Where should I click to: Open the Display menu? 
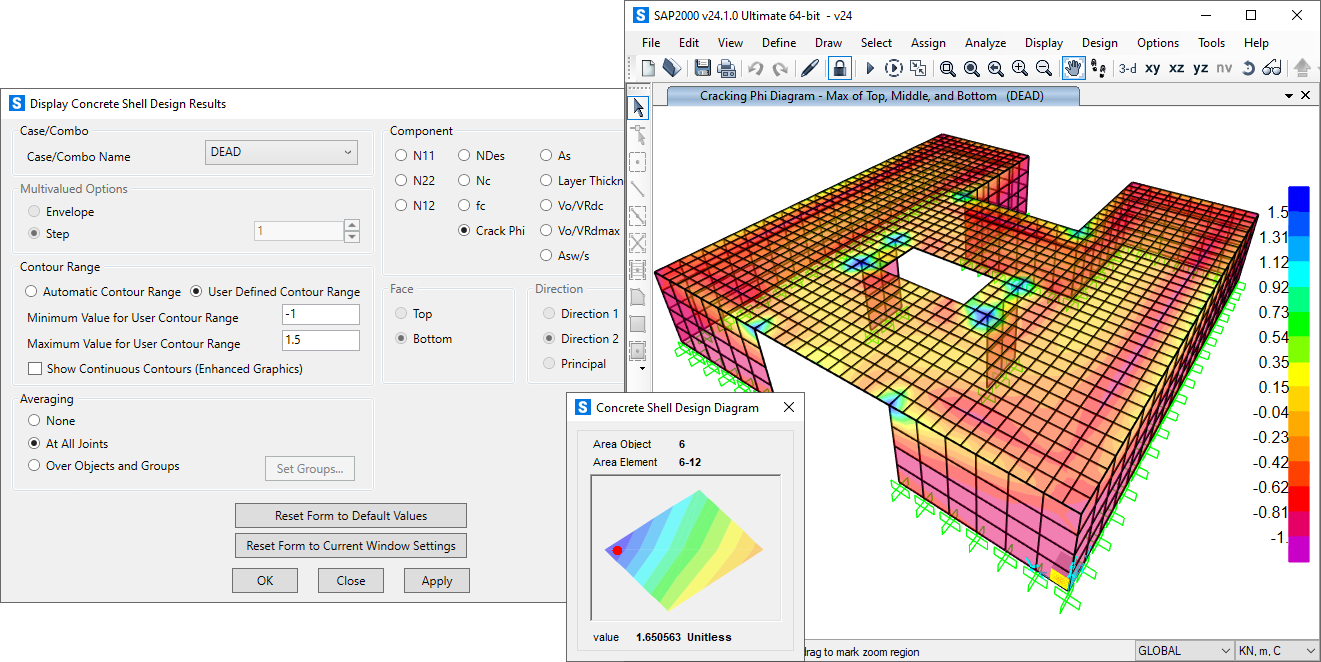point(1043,43)
